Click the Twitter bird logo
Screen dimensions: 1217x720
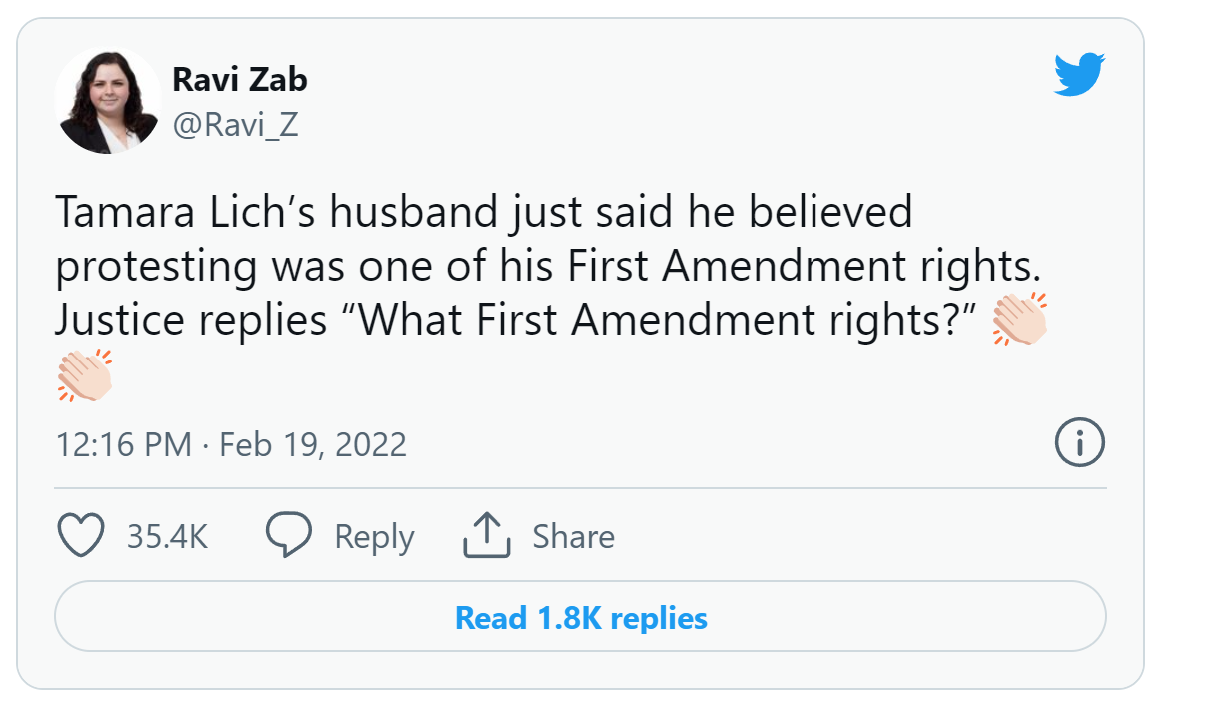click(1079, 72)
